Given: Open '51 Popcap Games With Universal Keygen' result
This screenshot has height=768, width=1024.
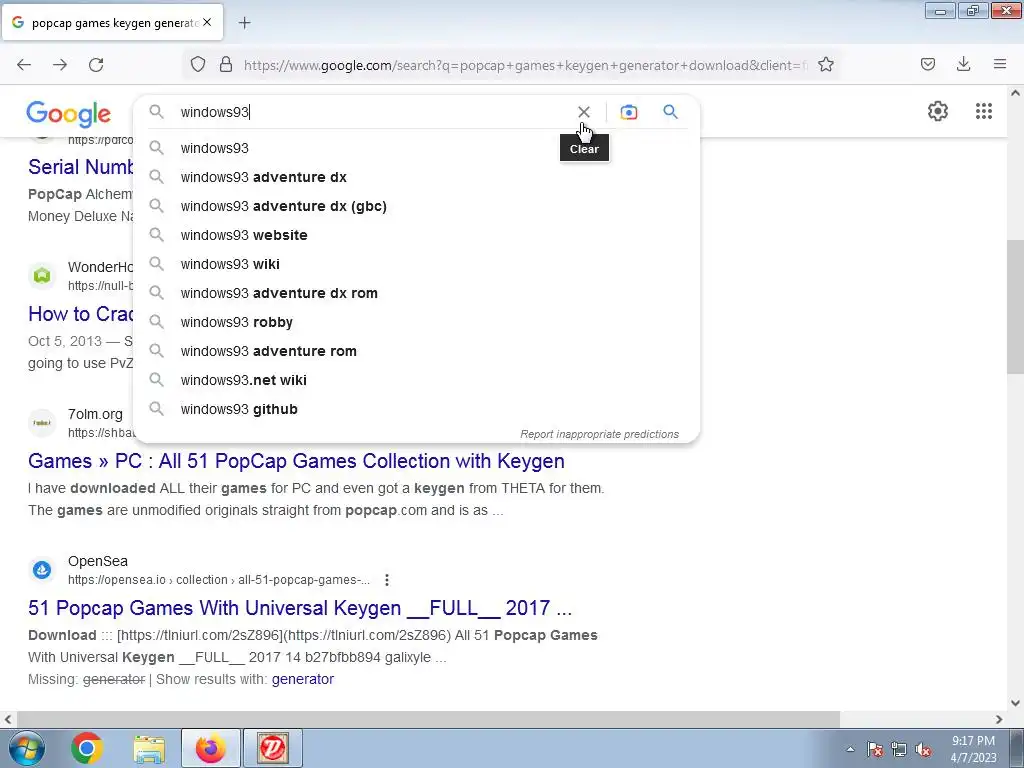Looking at the screenshot, I should (x=300, y=608).
